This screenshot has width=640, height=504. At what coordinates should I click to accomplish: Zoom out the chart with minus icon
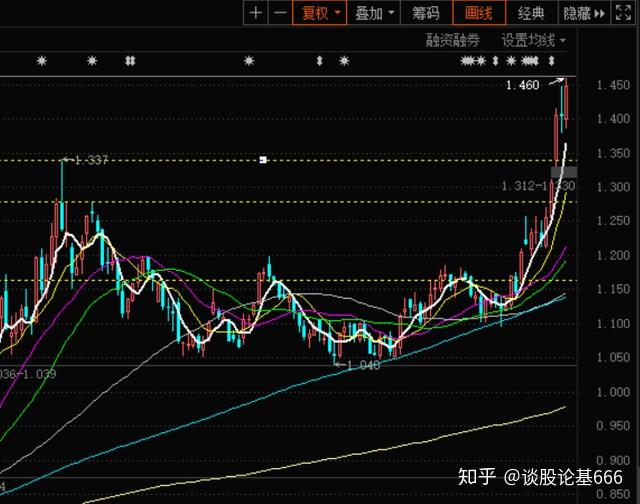[x=280, y=13]
